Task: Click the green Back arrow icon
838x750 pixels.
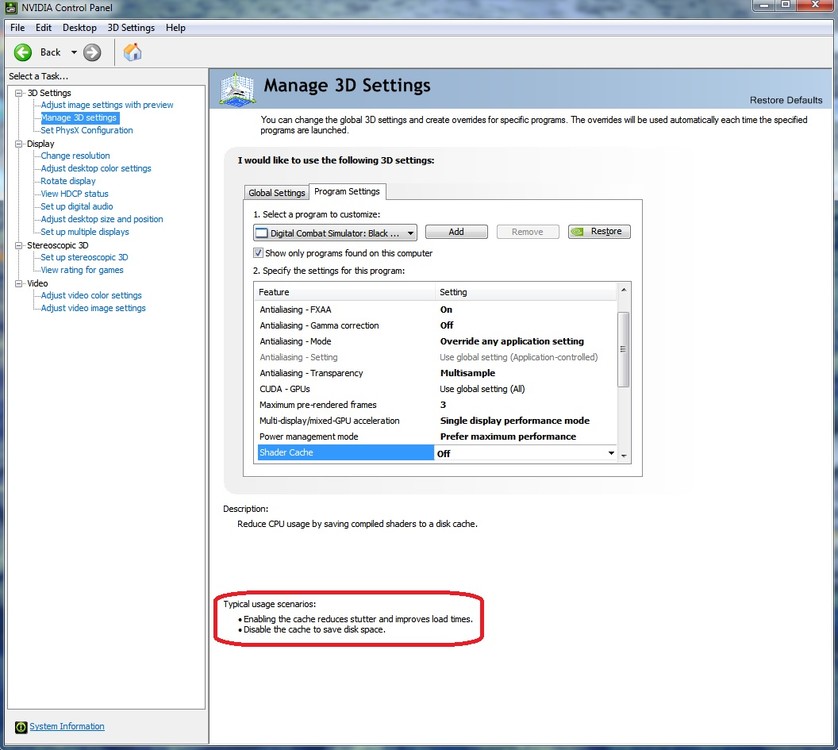Action: [x=23, y=52]
